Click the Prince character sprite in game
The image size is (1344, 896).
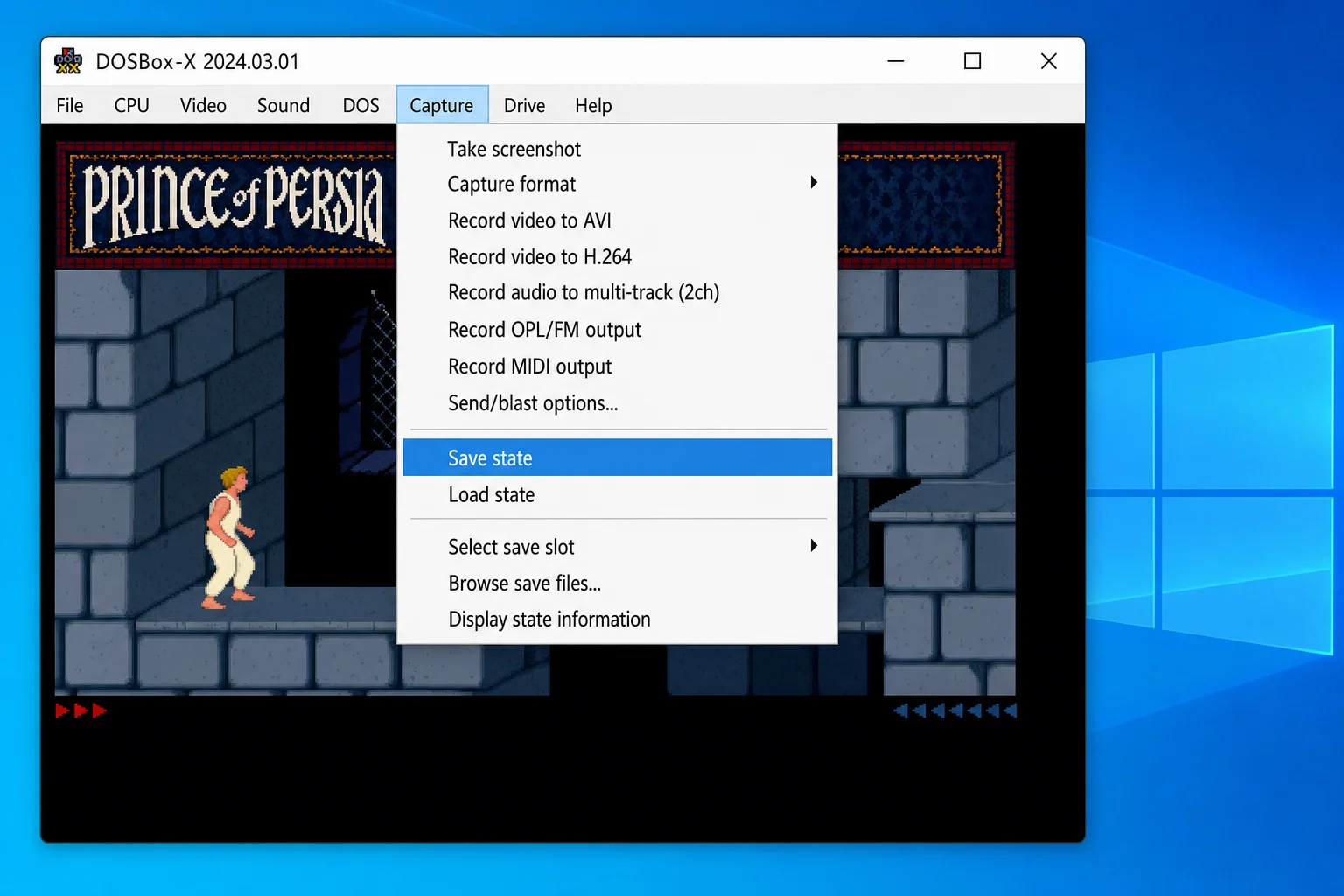[x=229, y=538]
